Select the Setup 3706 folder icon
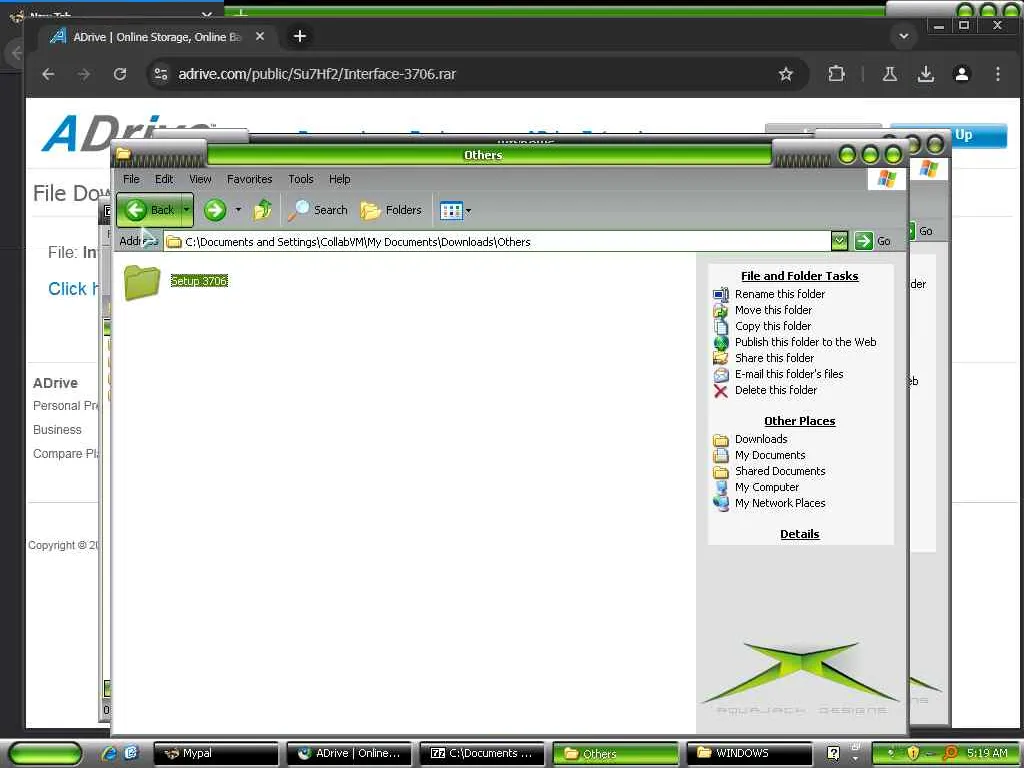 click(142, 281)
